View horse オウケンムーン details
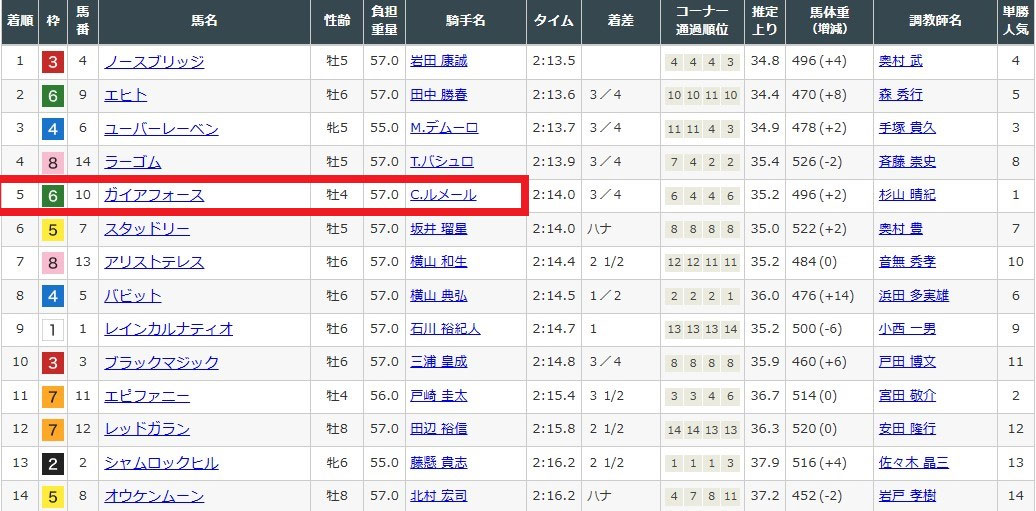Viewport: 1036px width, 511px height. pos(154,496)
